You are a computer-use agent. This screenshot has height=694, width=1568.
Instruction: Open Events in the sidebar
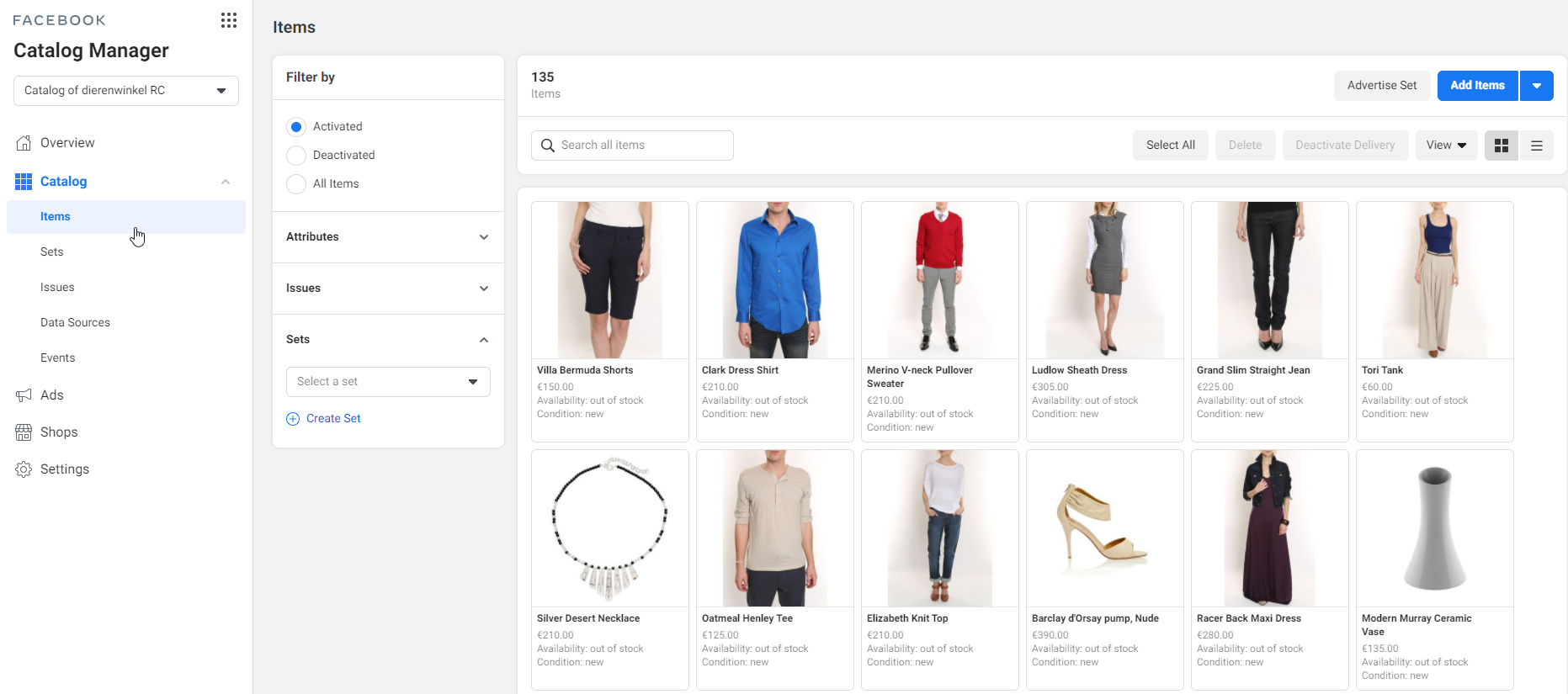point(58,358)
